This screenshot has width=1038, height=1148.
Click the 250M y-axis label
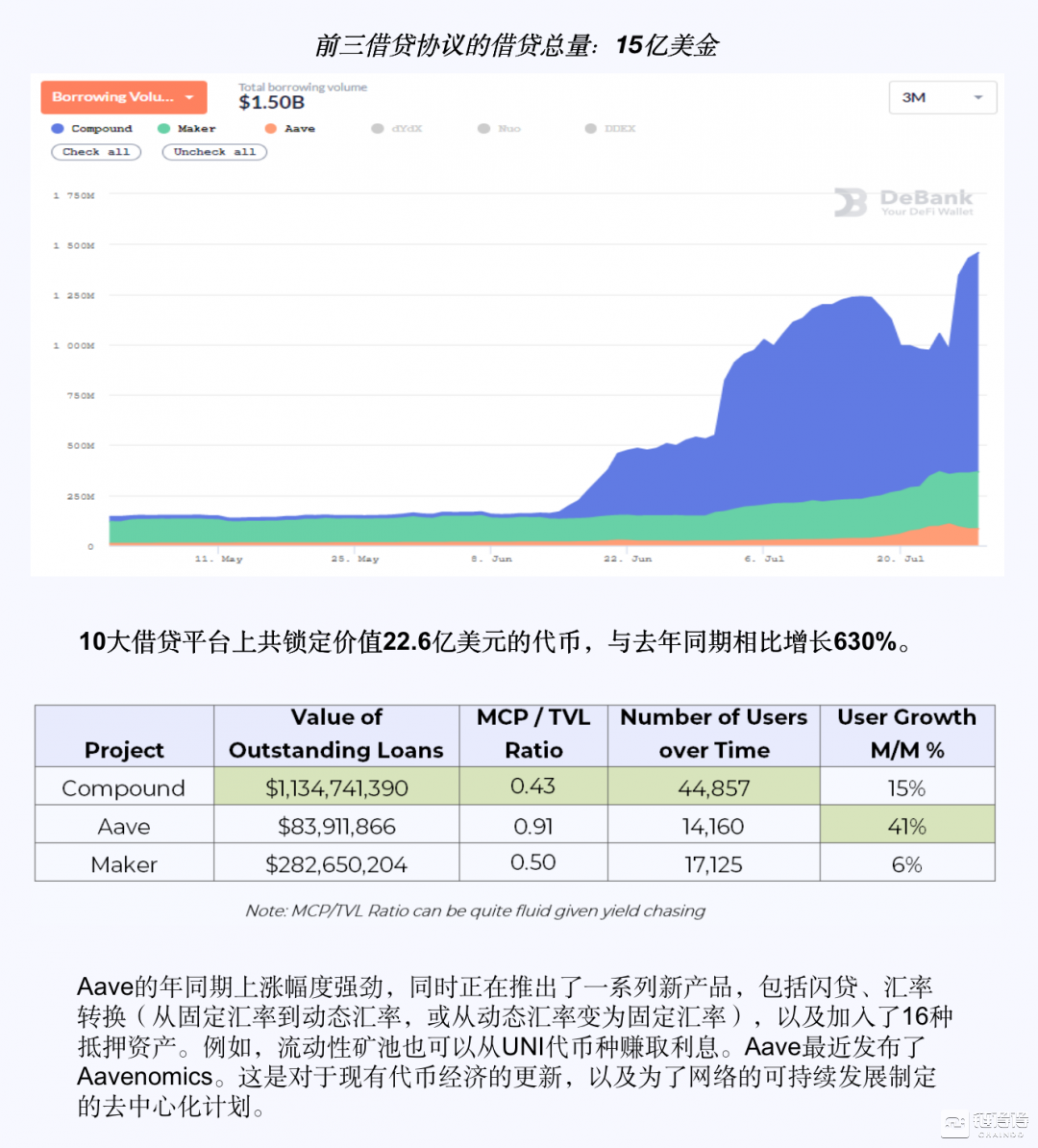click(82, 496)
